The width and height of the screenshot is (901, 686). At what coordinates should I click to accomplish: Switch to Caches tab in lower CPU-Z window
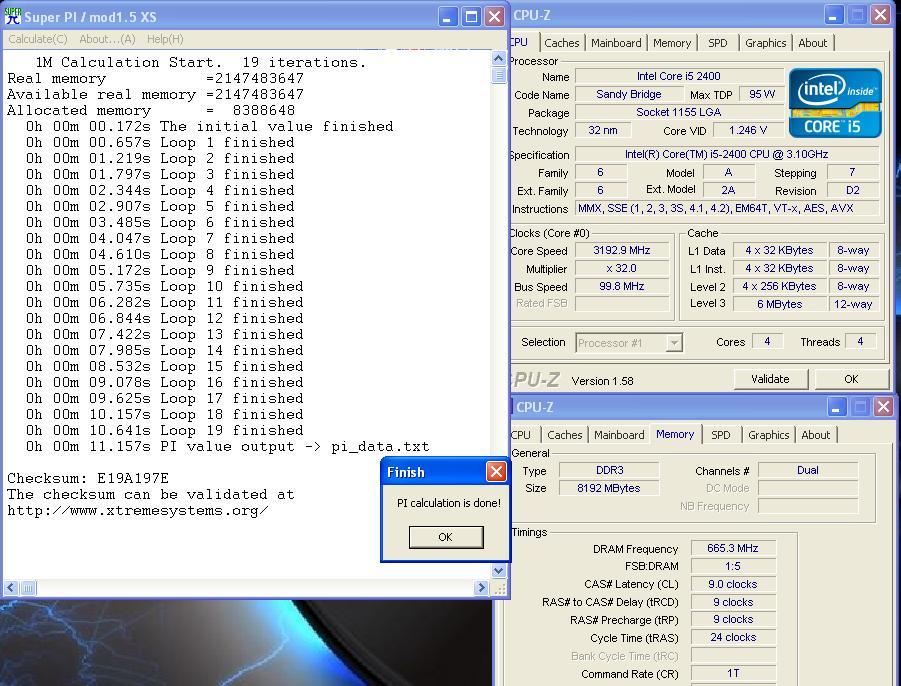point(564,435)
